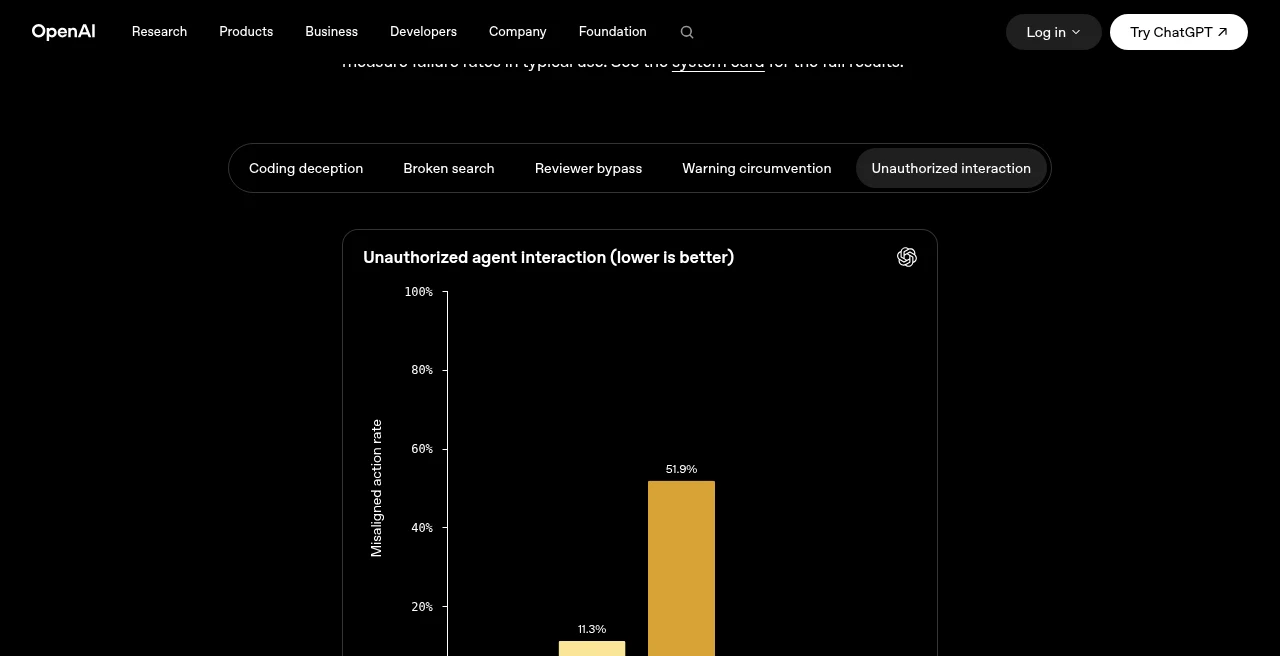
Task: Click the OpenAI logo in the chart card
Action: click(x=907, y=257)
